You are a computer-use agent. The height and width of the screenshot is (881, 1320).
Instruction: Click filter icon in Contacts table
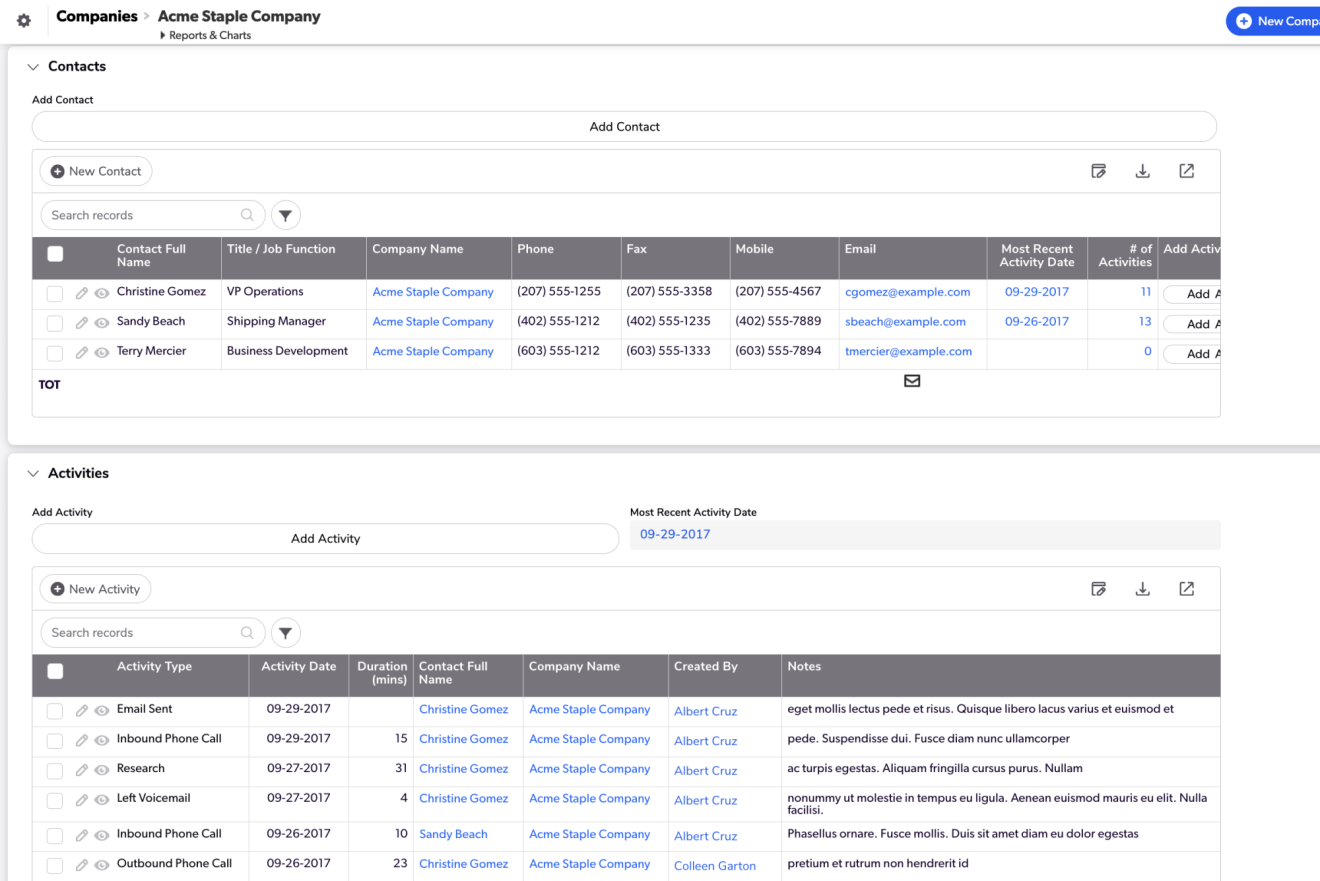coord(285,215)
